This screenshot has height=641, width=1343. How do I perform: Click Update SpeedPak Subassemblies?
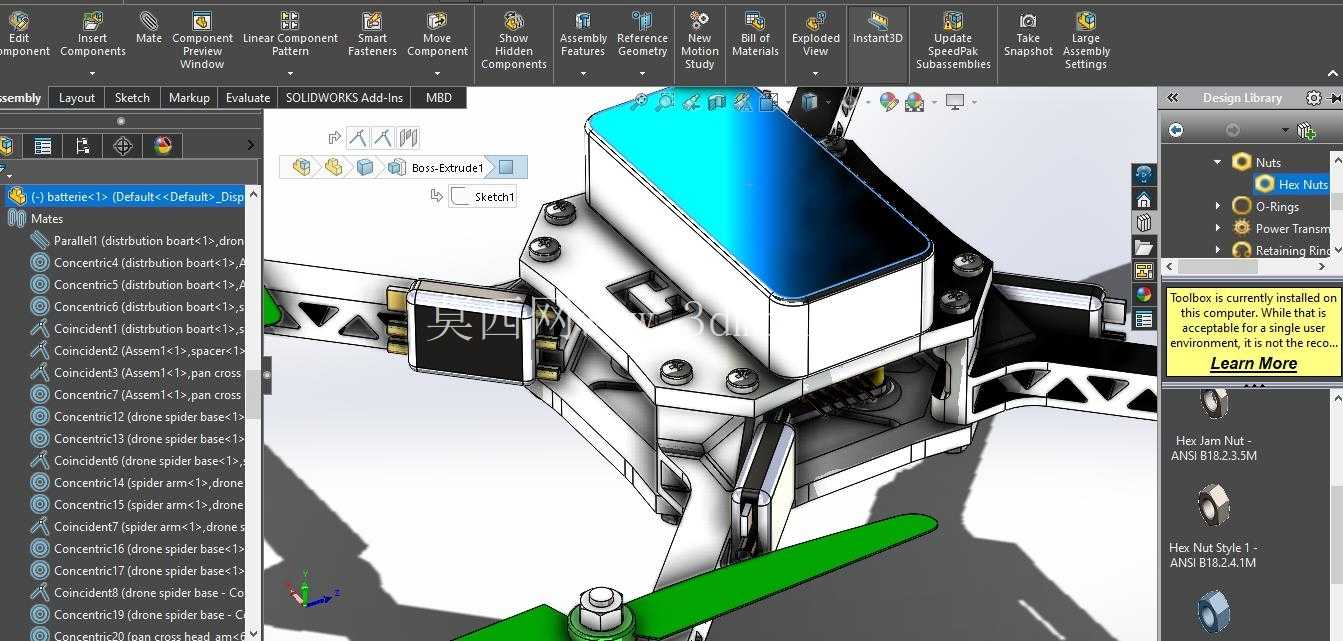tap(953, 41)
